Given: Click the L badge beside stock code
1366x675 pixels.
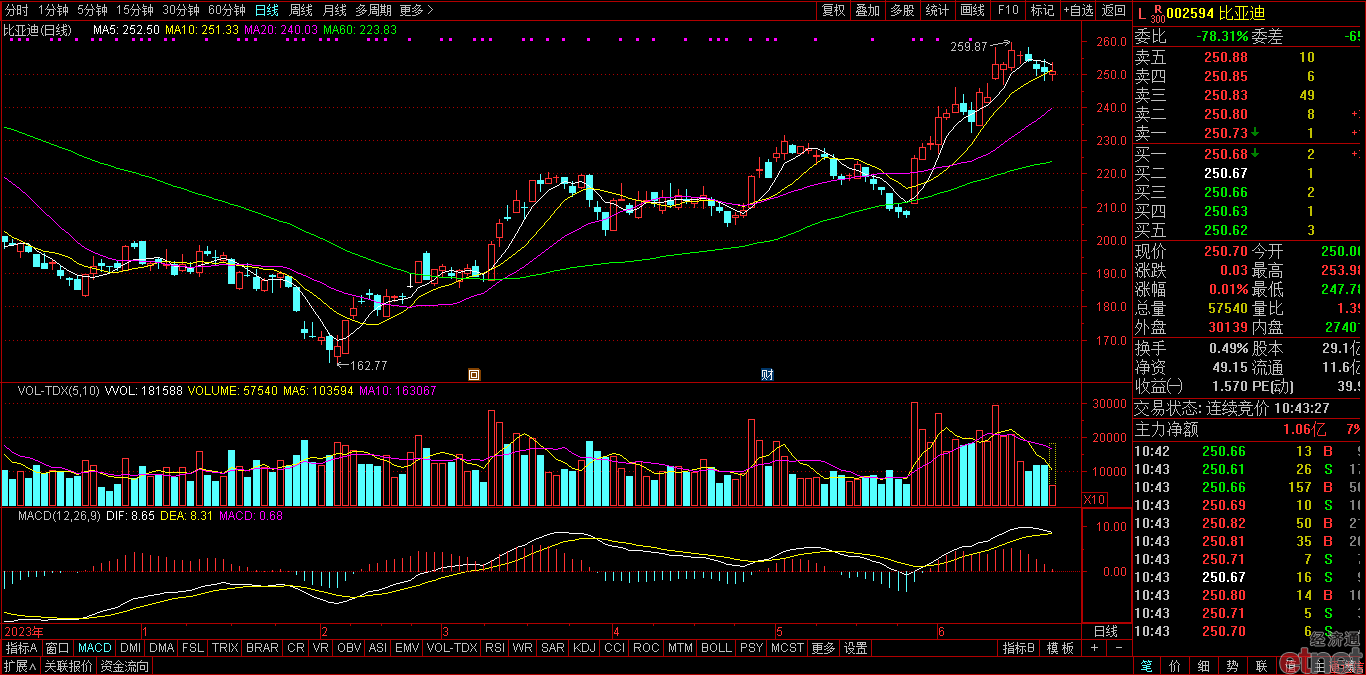Looking at the screenshot, I should (1143, 12).
